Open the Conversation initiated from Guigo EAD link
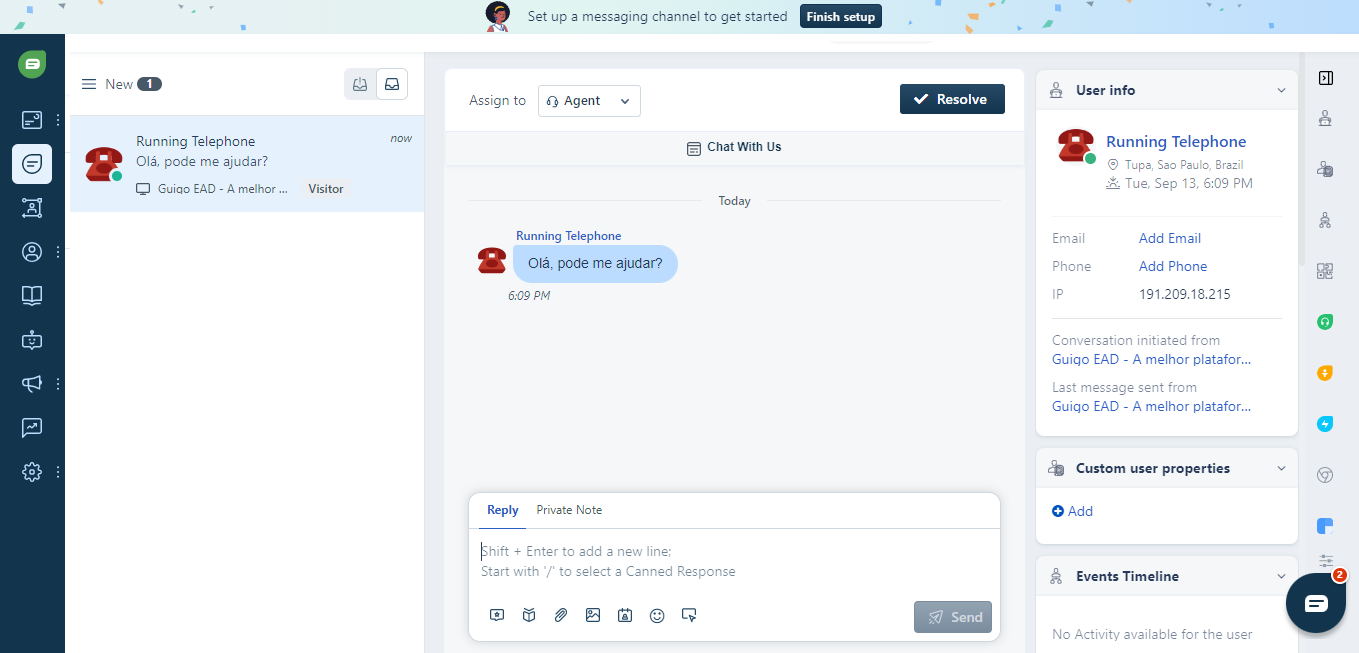 pos(1152,359)
